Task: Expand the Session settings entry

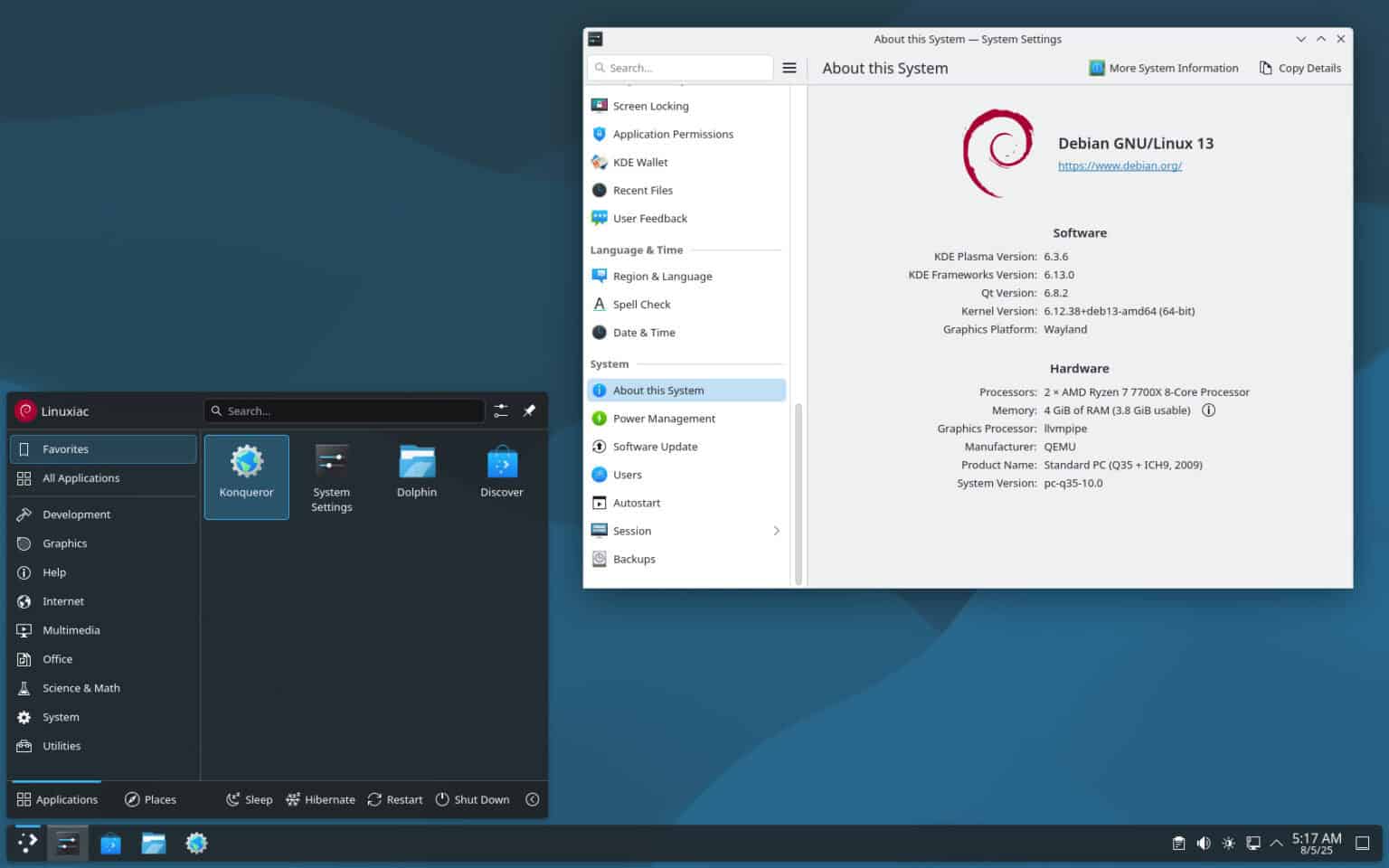Action: (776, 531)
